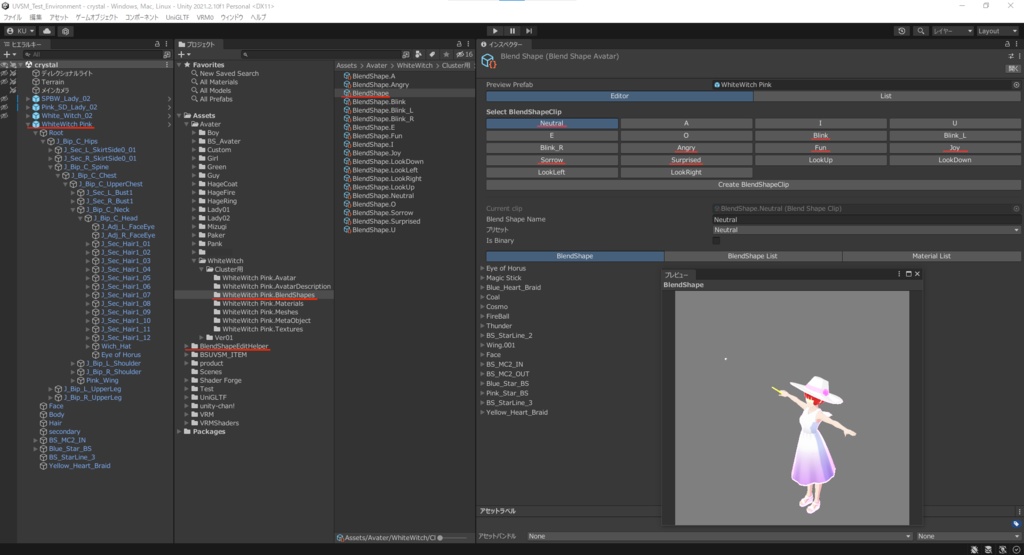The image size is (1024, 555).
Task: Toggle hidden packages visibility icon showing 16
Action: (x=464, y=55)
